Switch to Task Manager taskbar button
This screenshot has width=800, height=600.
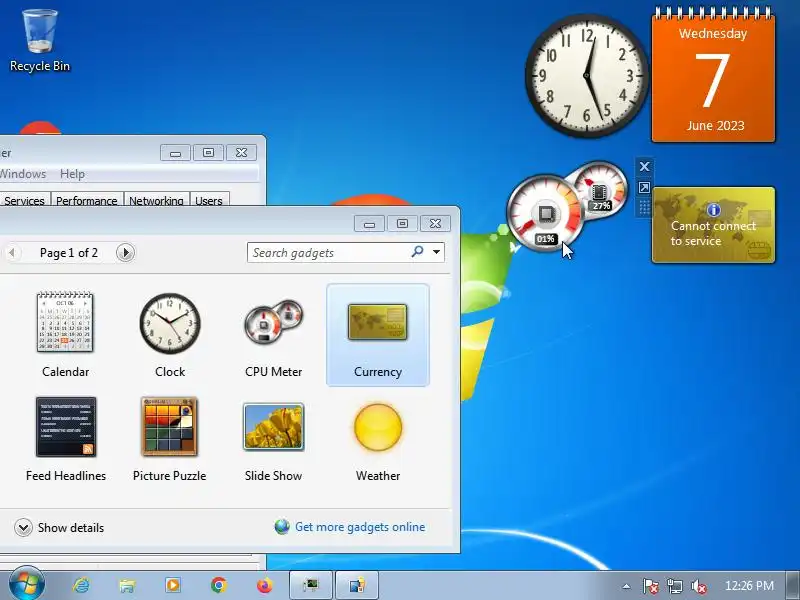click(x=311, y=585)
